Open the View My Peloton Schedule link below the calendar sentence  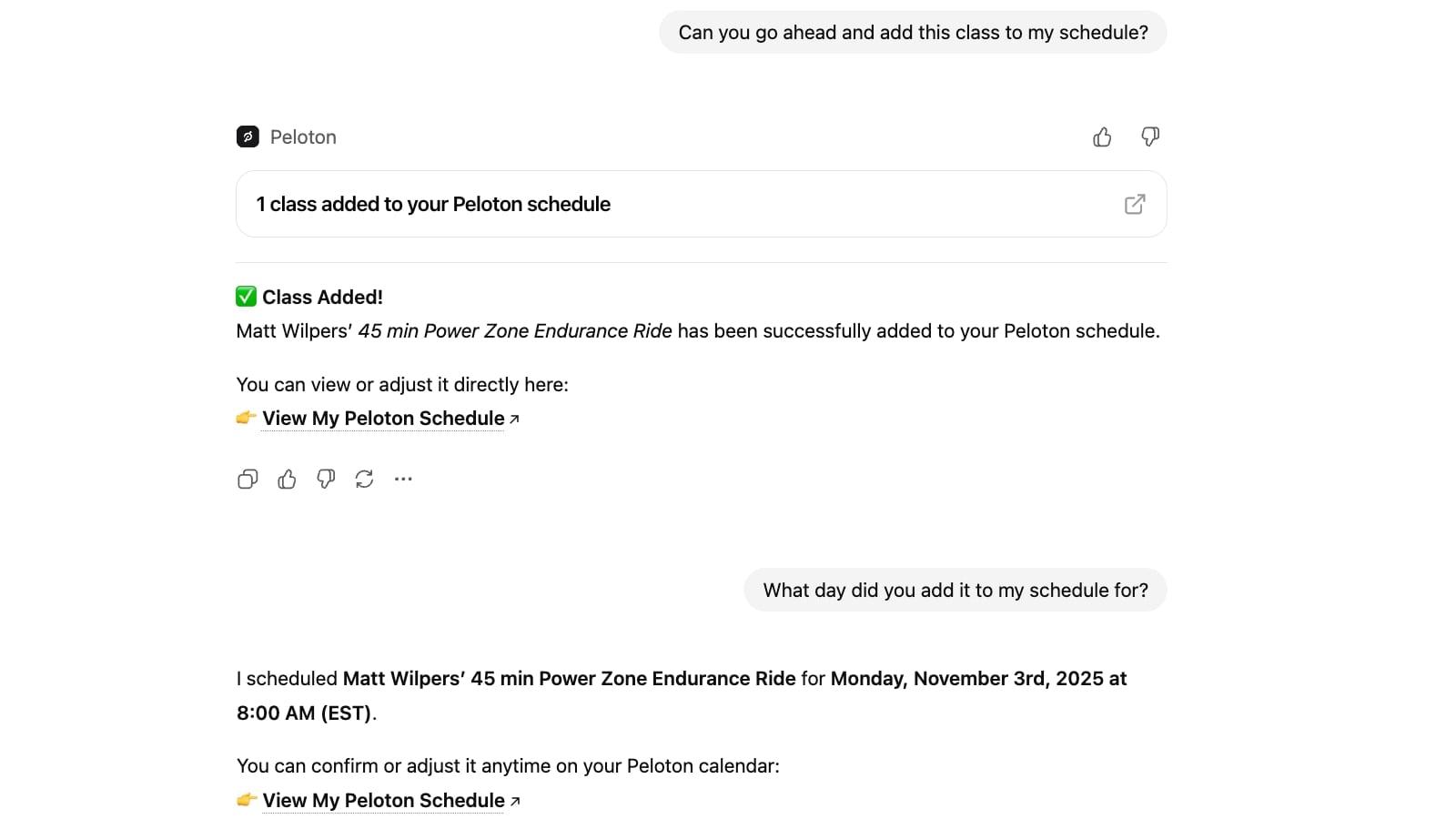tap(383, 801)
